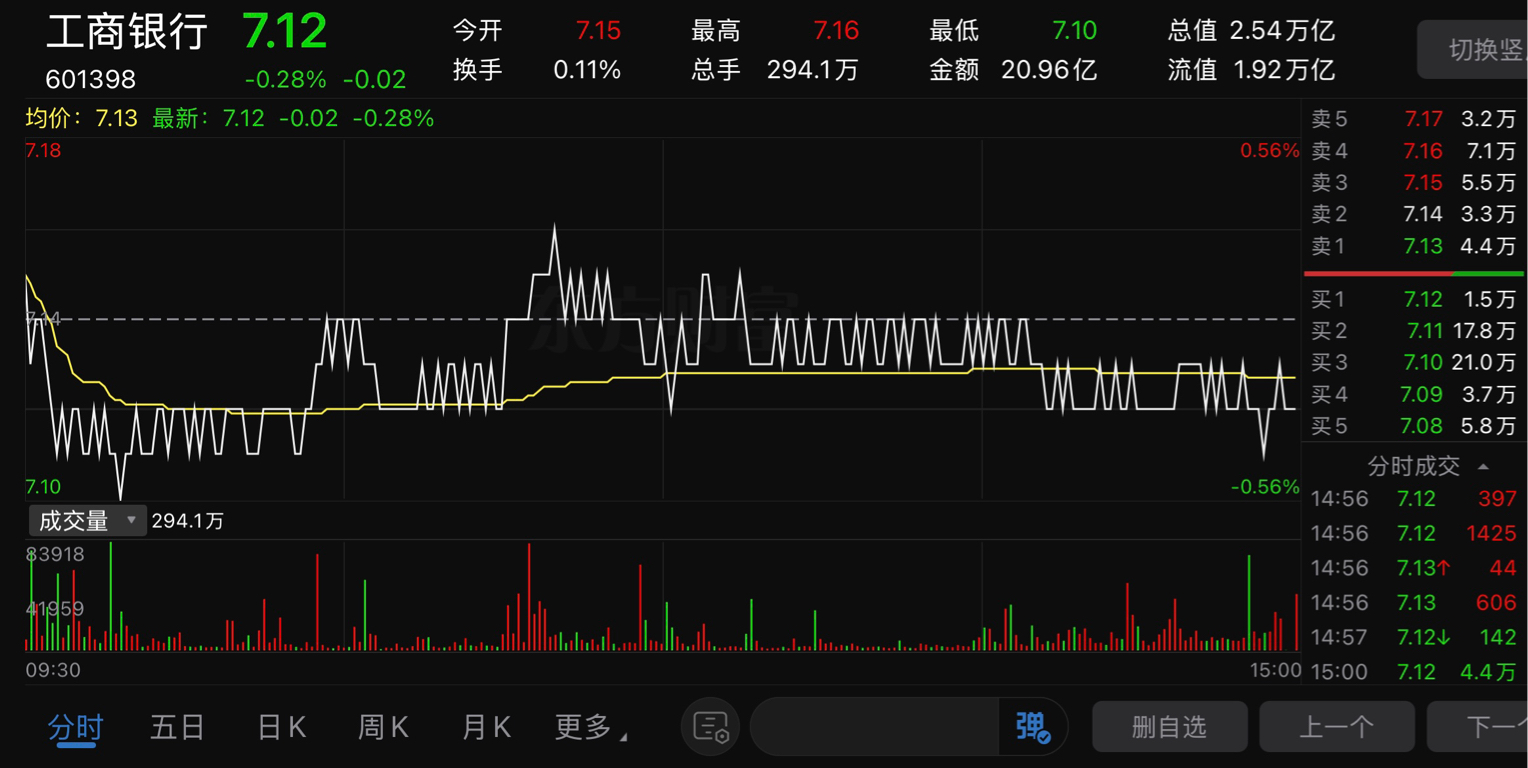Click the 删自选 button
This screenshot has width=1528, height=768.
(1169, 727)
